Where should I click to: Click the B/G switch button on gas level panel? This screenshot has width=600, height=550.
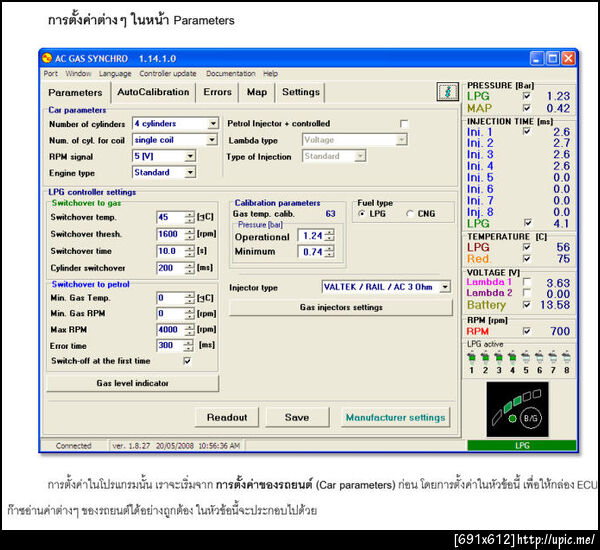point(530,418)
